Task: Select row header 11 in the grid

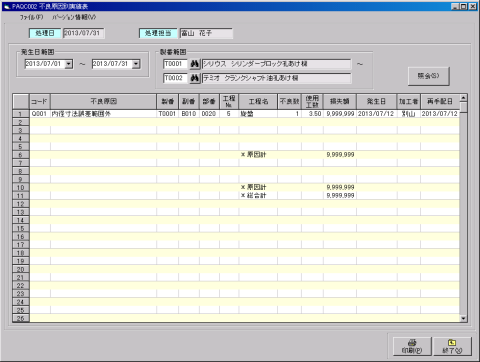Action: pyautogui.click(x=21, y=196)
